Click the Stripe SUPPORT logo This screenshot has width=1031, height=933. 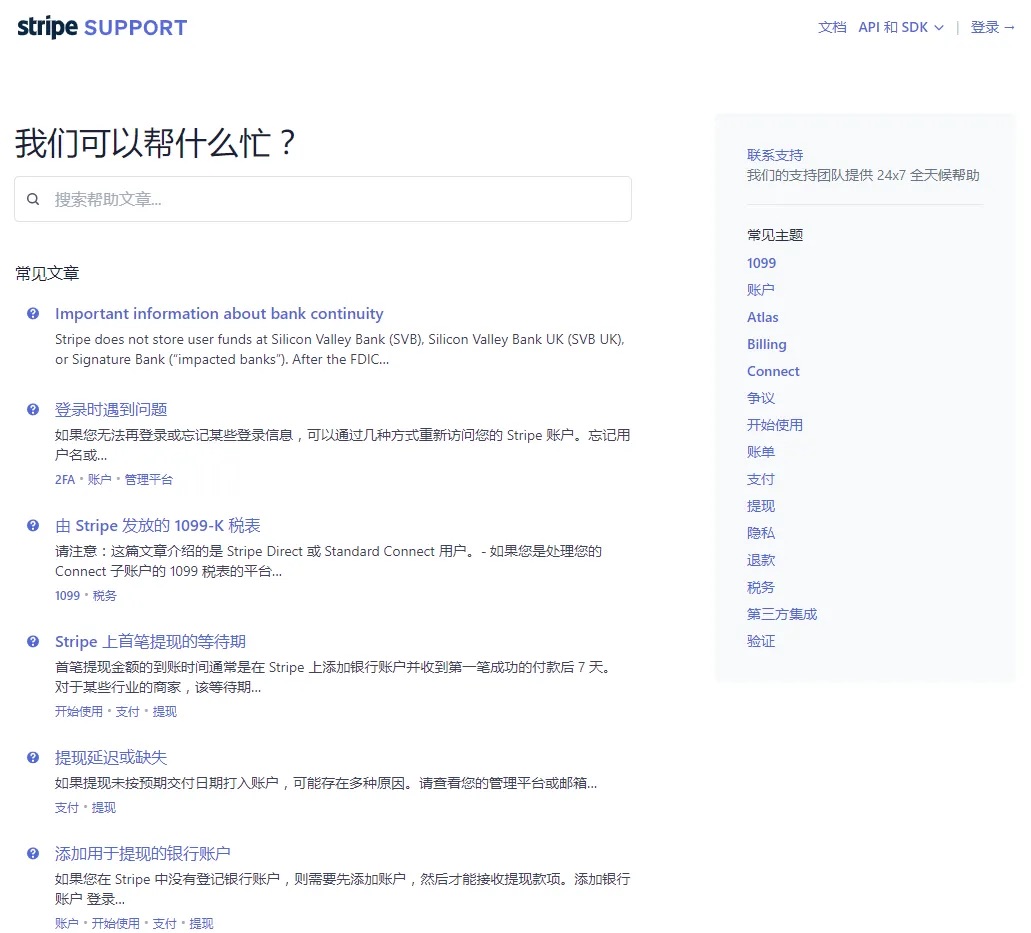point(100,27)
